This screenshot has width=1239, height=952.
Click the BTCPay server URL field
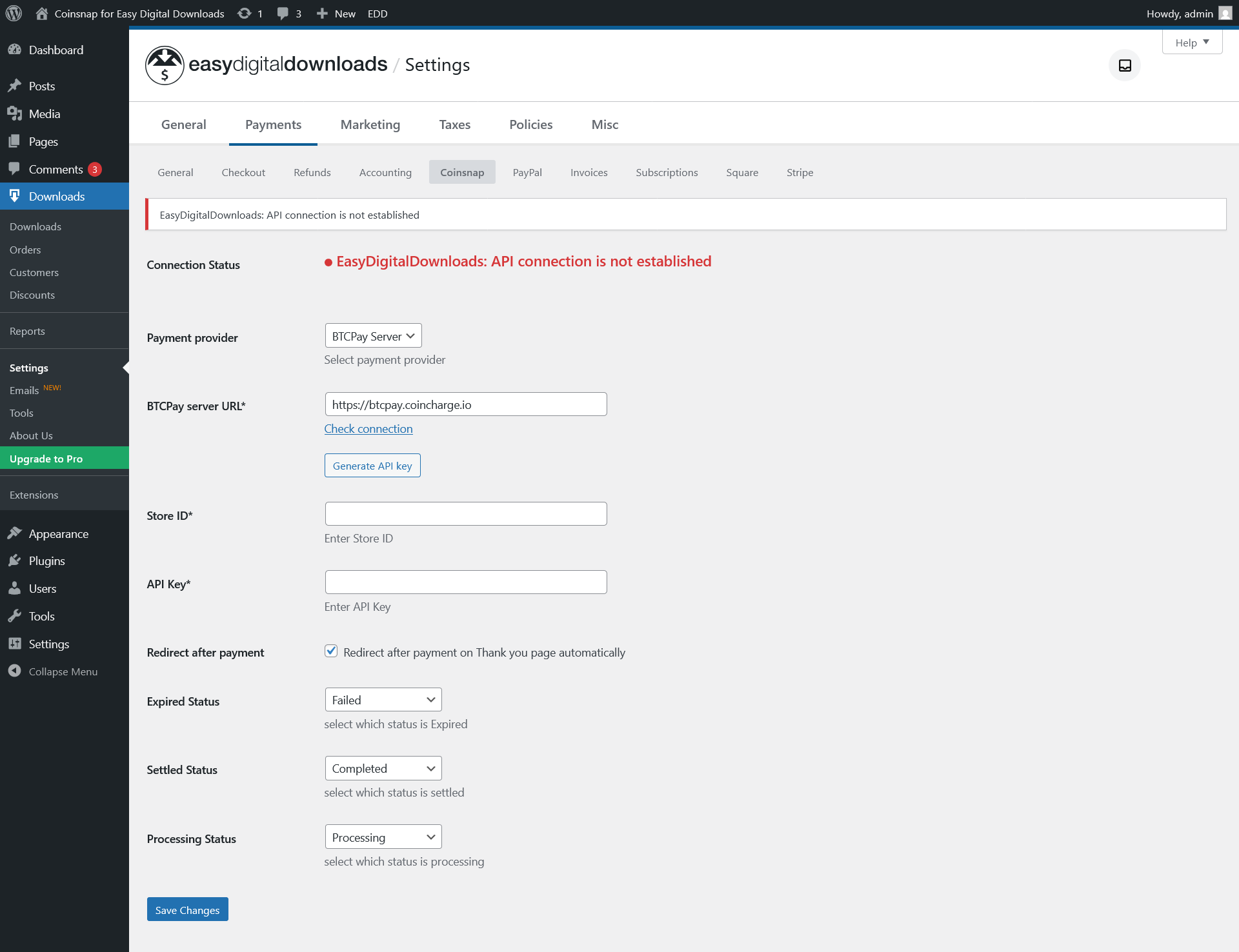click(466, 404)
